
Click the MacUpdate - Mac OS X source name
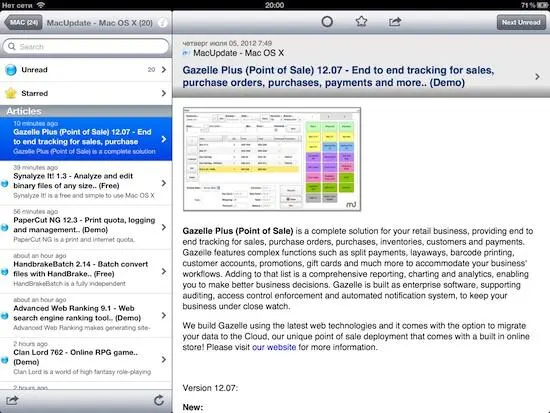point(239,53)
